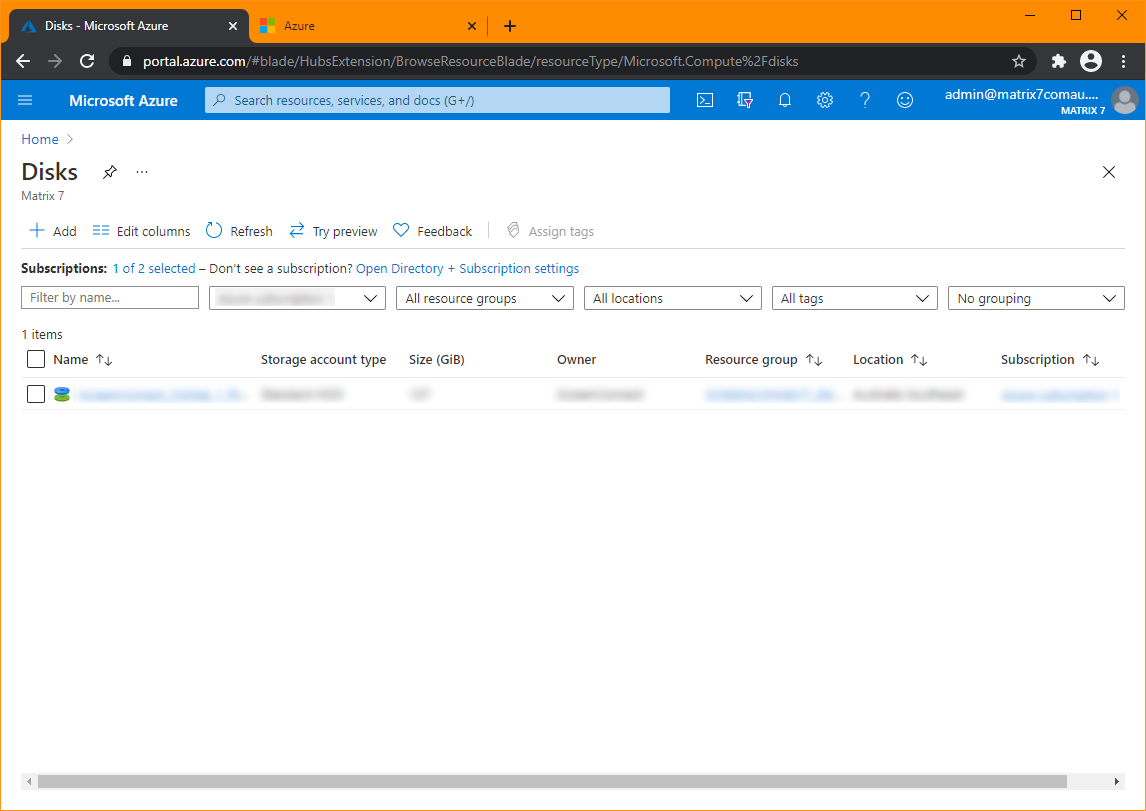Viewport: 1146px width, 811px height.
Task: Open the Chrome three-dot menu
Action: (x=1123, y=61)
